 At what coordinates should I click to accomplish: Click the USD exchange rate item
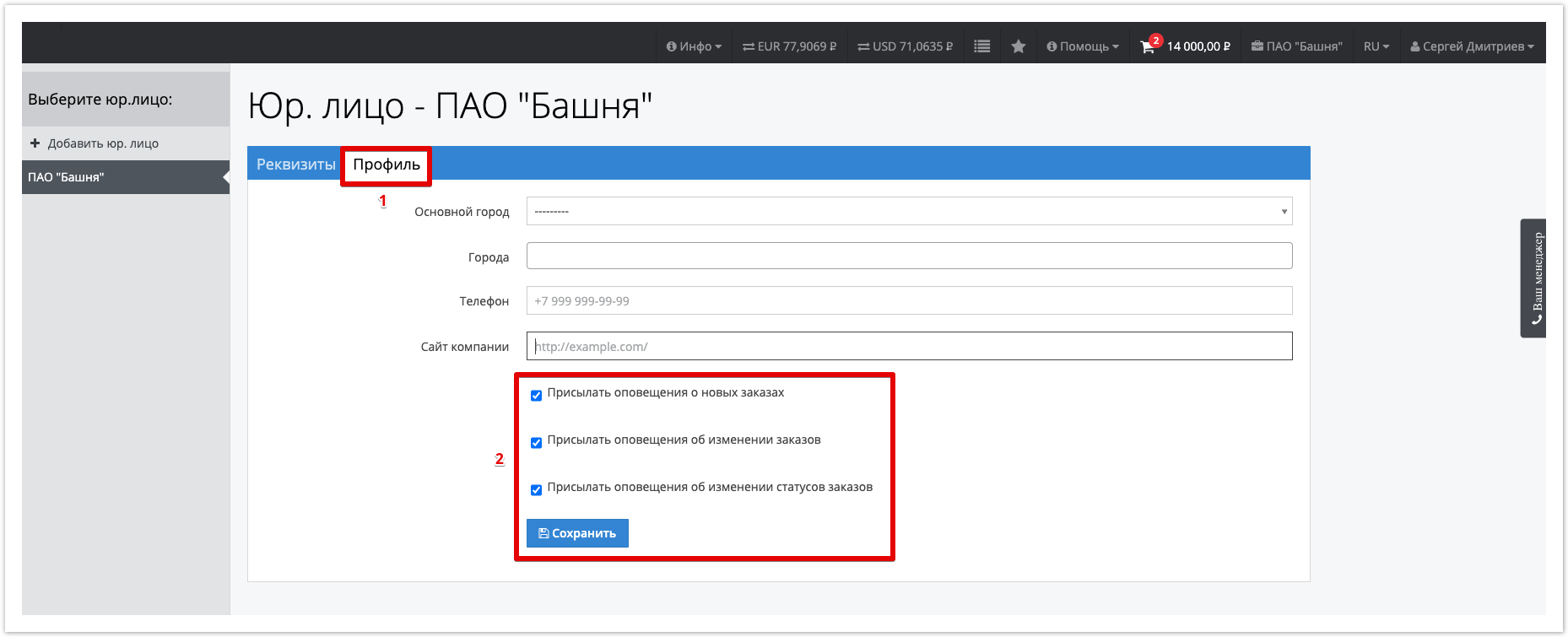[x=905, y=46]
